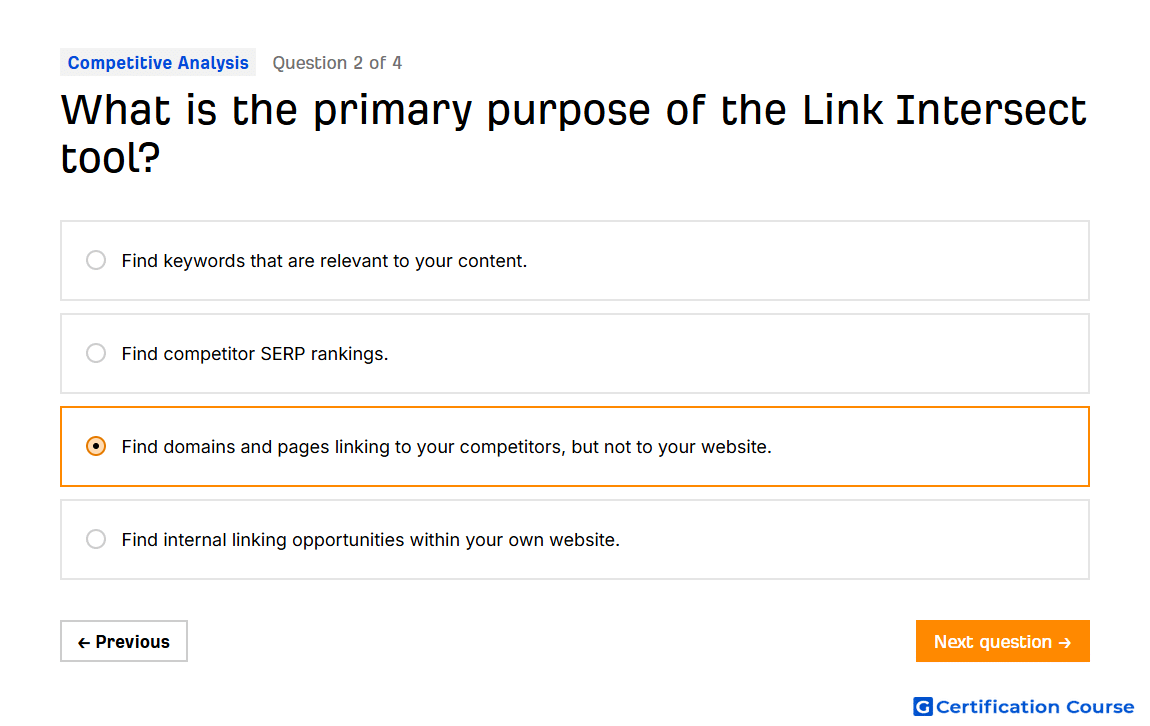The width and height of the screenshot is (1150, 726).
Task: Pick the internal linking opportunities radio option
Action: click(x=95, y=540)
